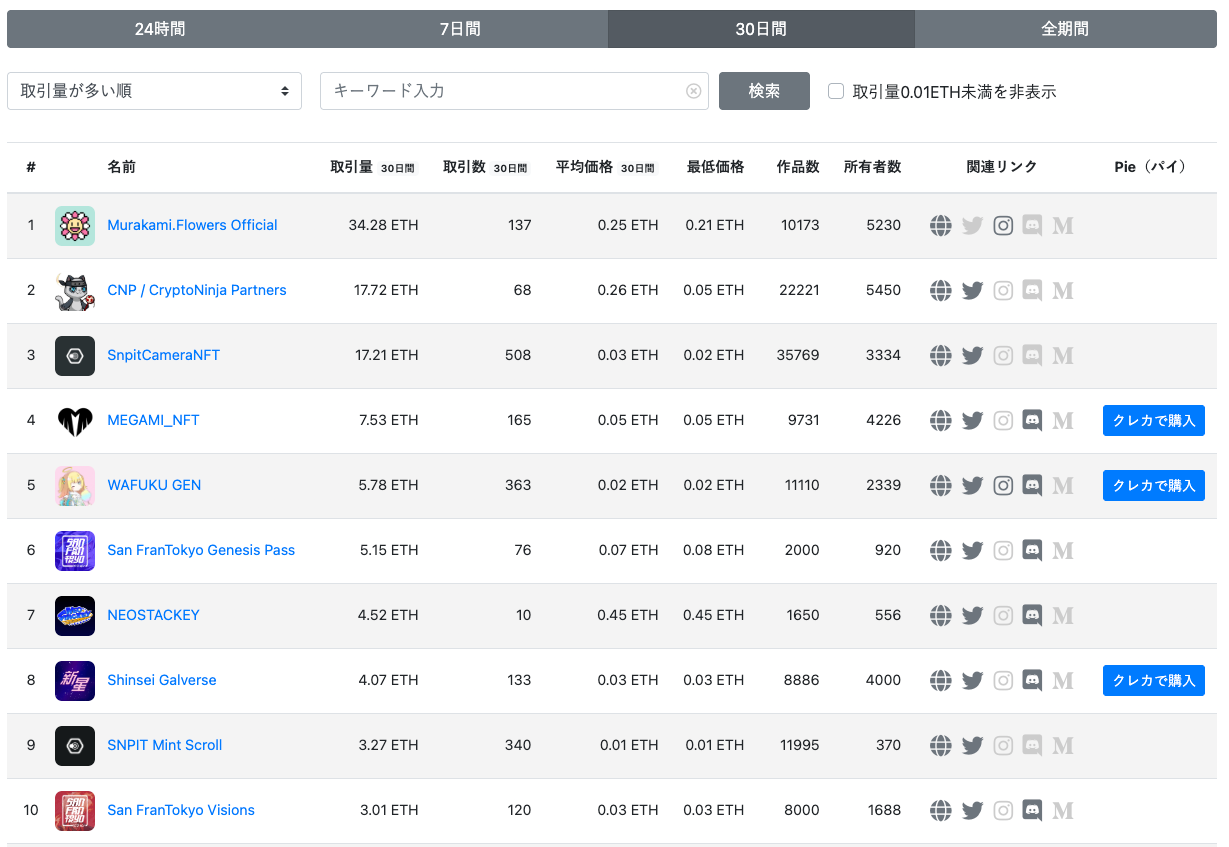Open website globe icon for Shinsei Galverse

940,680
